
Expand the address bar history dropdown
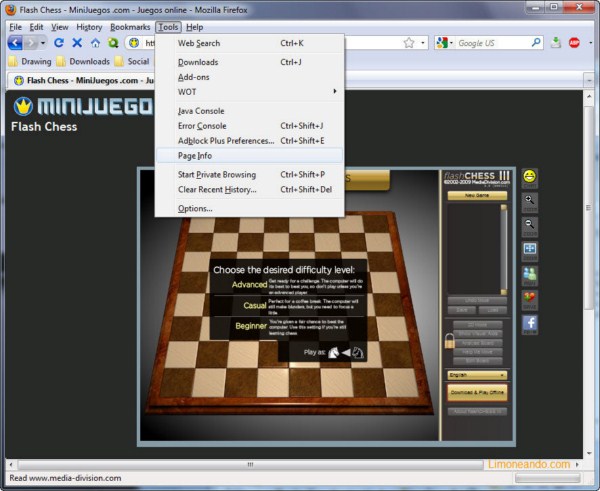pyautogui.click(x=422, y=43)
